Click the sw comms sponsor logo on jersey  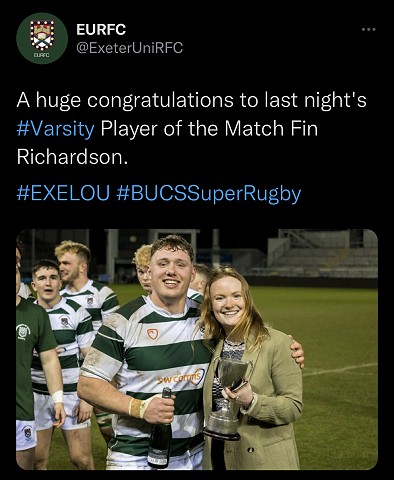(x=181, y=377)
